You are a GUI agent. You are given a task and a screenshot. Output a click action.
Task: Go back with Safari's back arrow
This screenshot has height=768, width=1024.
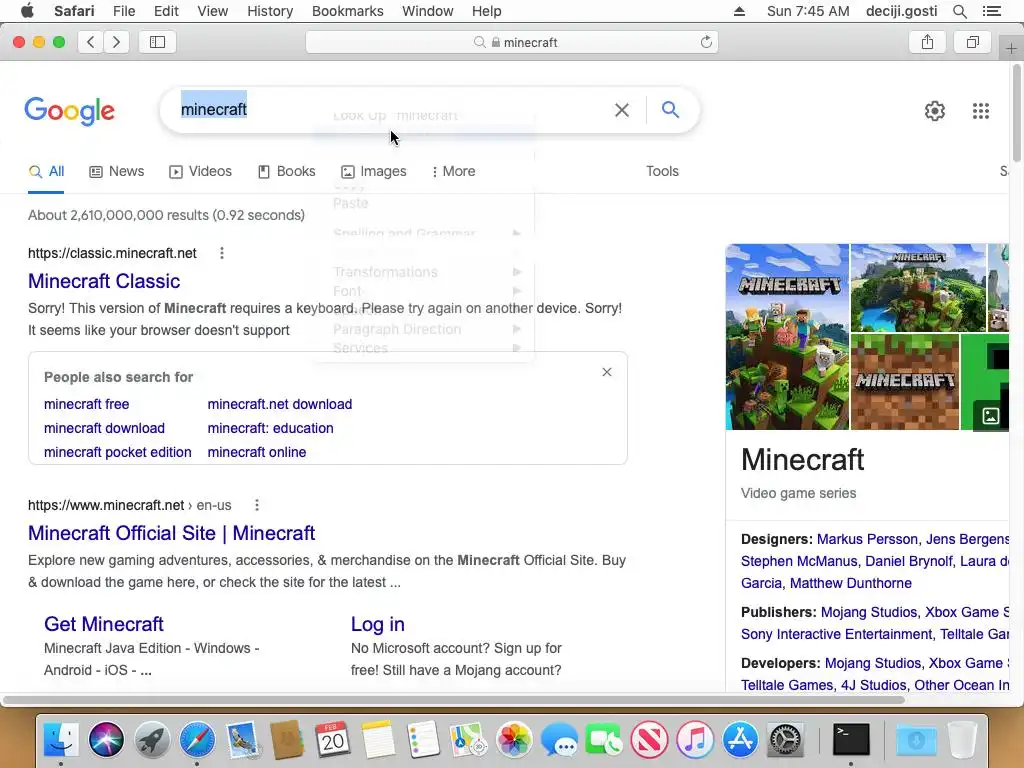click(x=91, y=42)
